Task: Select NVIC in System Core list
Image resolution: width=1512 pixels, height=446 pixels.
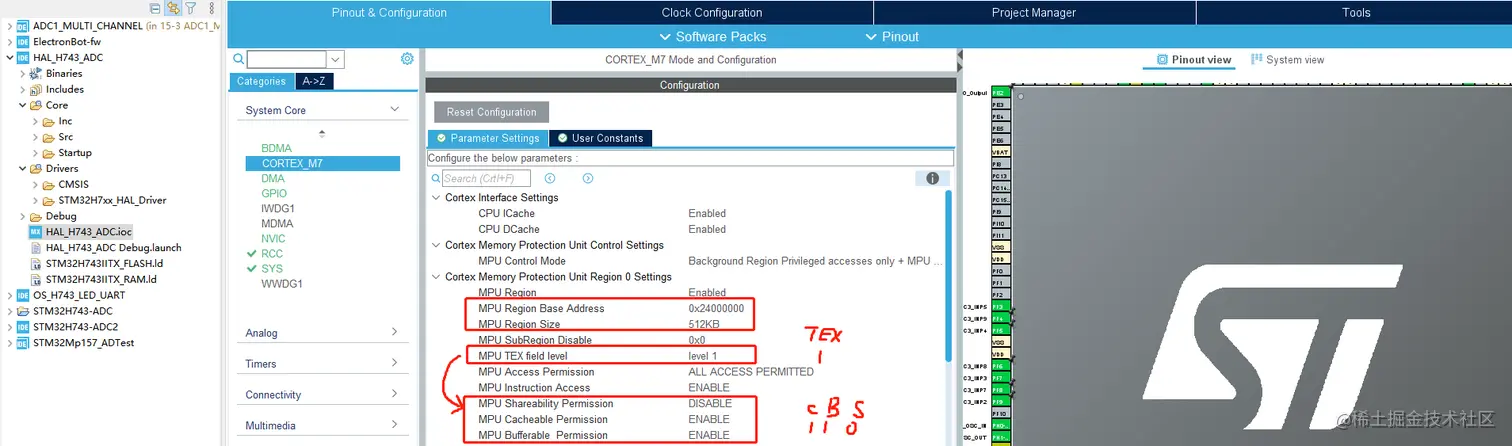Action: pos(273,238)
